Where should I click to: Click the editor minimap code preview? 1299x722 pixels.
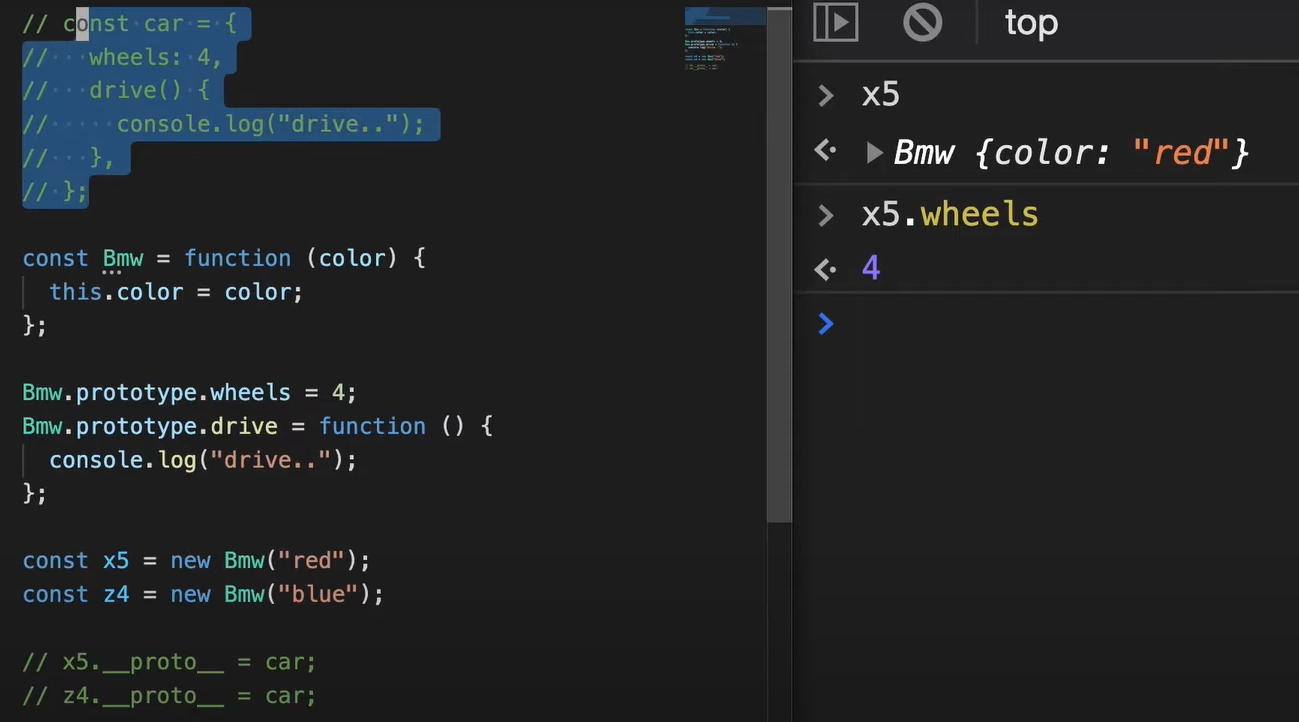point(725,40)
